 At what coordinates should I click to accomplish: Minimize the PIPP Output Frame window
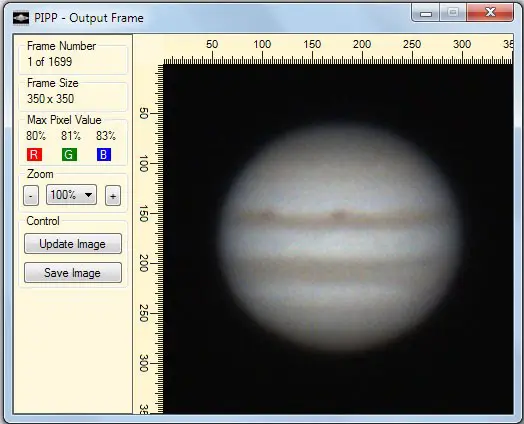(x=426, y=13)
